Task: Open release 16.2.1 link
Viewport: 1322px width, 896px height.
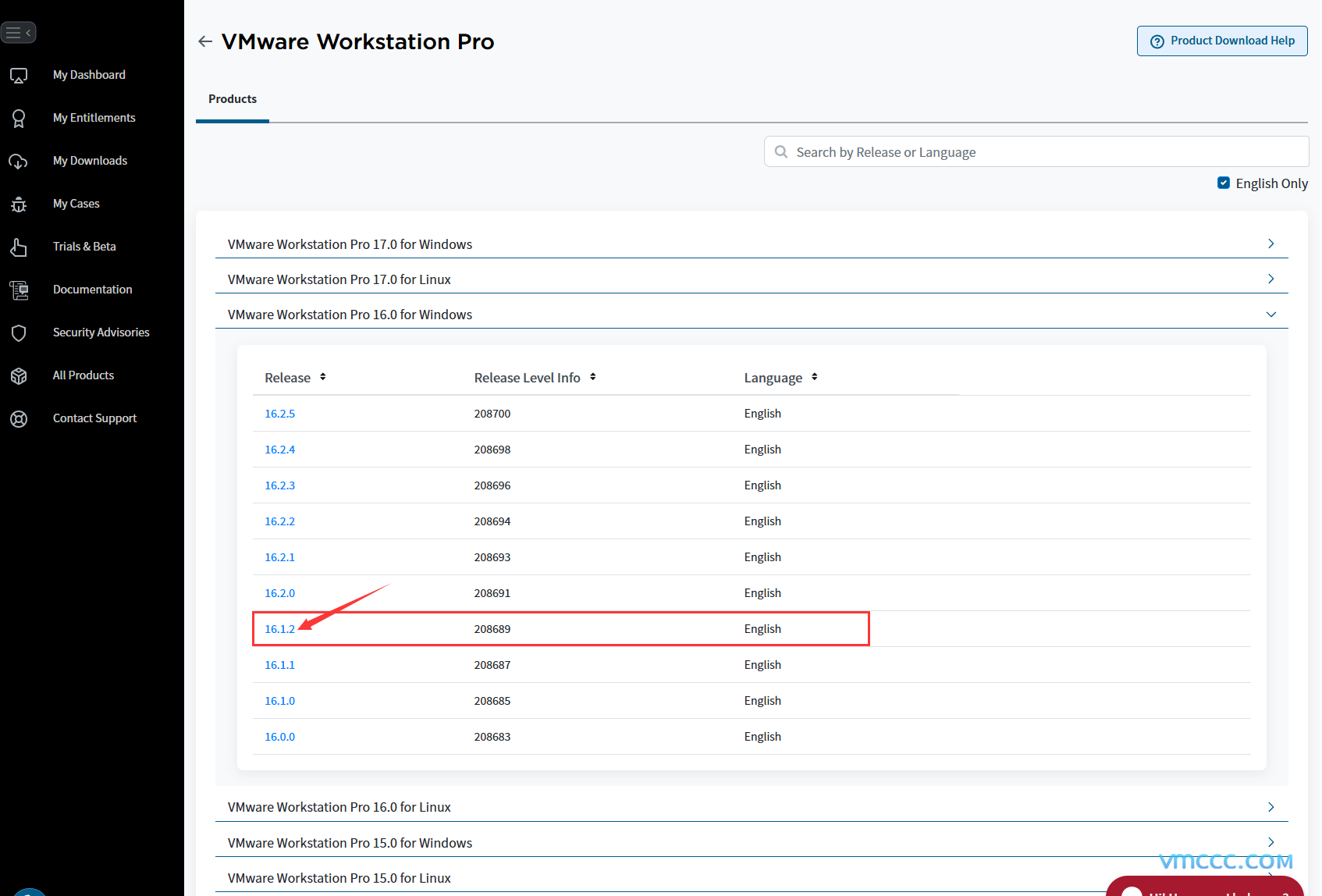Action: (x=279, y=557)
